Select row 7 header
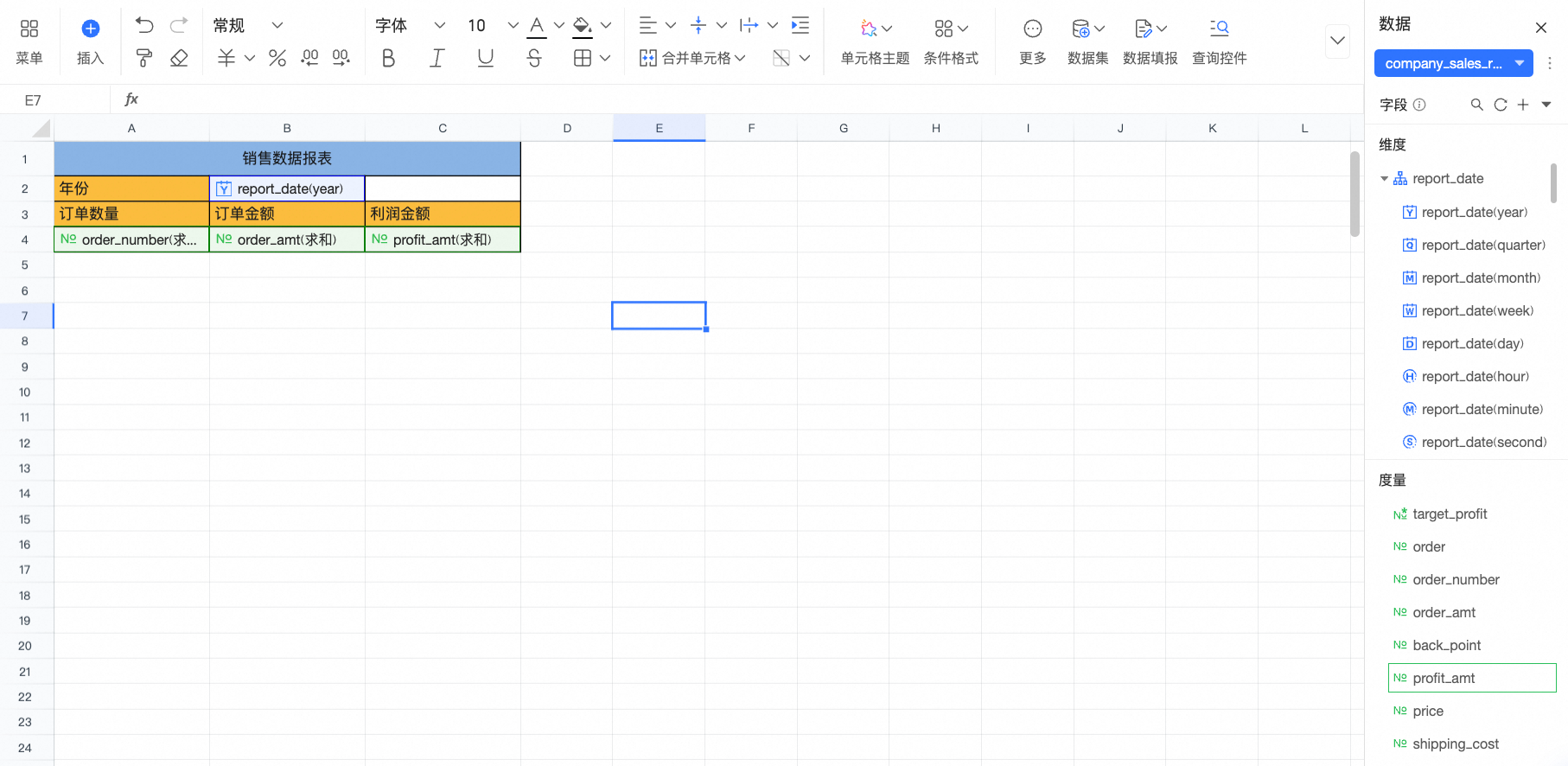The width and height of the screenshot is (1568, 766). (26, 316)
